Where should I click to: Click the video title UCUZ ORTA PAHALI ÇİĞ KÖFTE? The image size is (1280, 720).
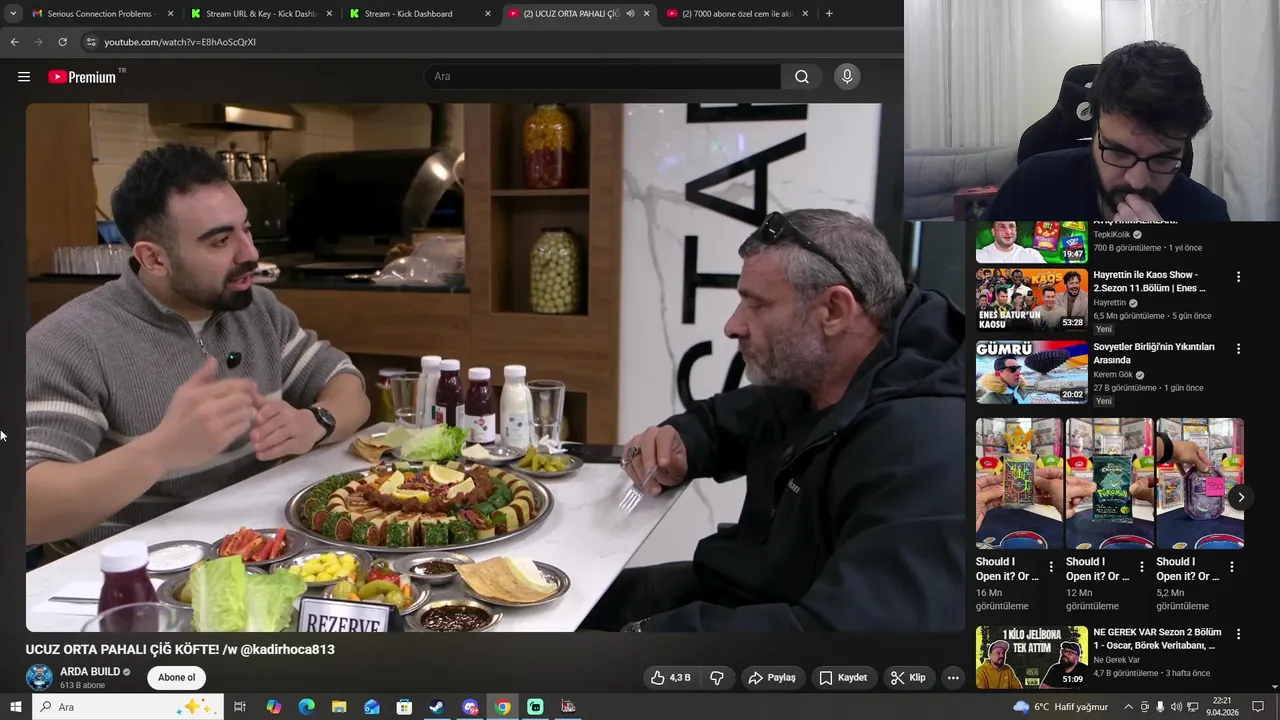180,649
